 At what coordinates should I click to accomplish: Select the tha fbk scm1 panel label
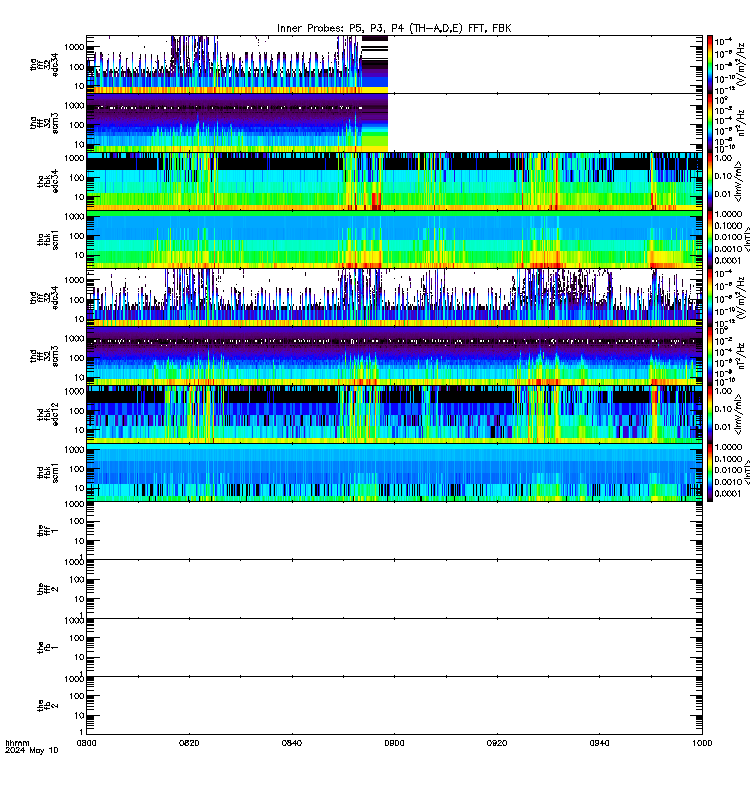48,240
